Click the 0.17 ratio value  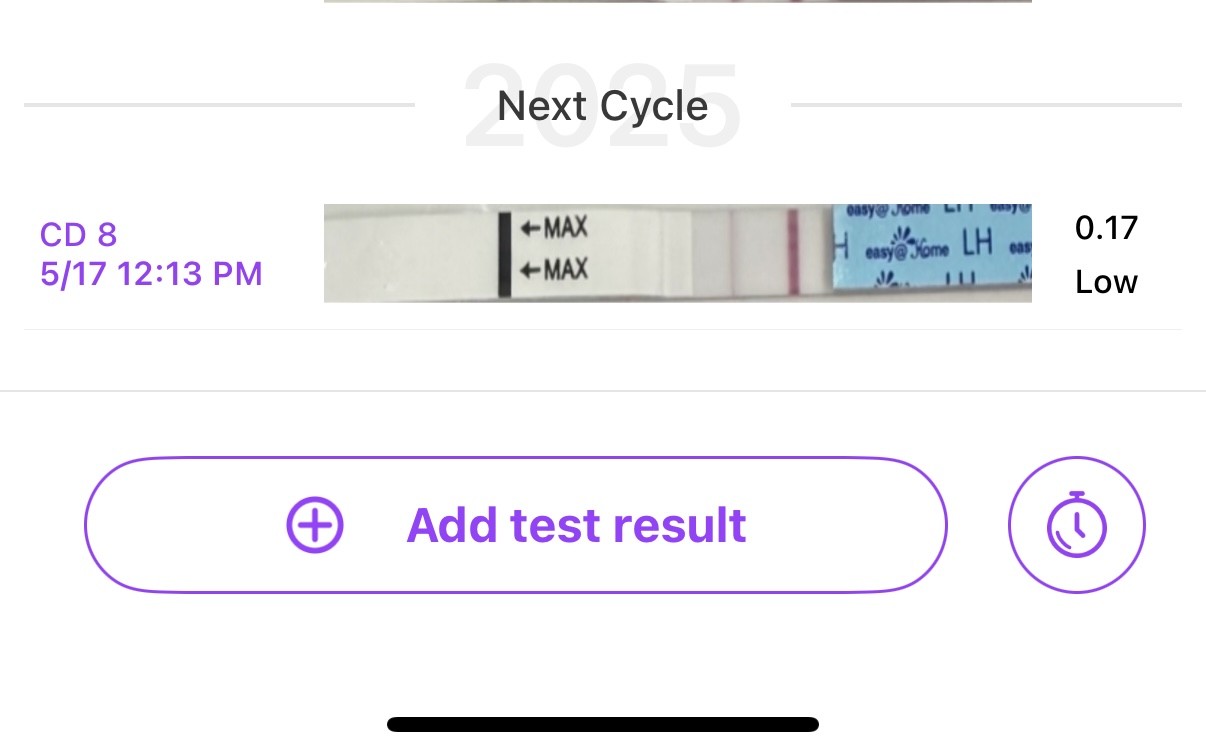coord(1106,228)
